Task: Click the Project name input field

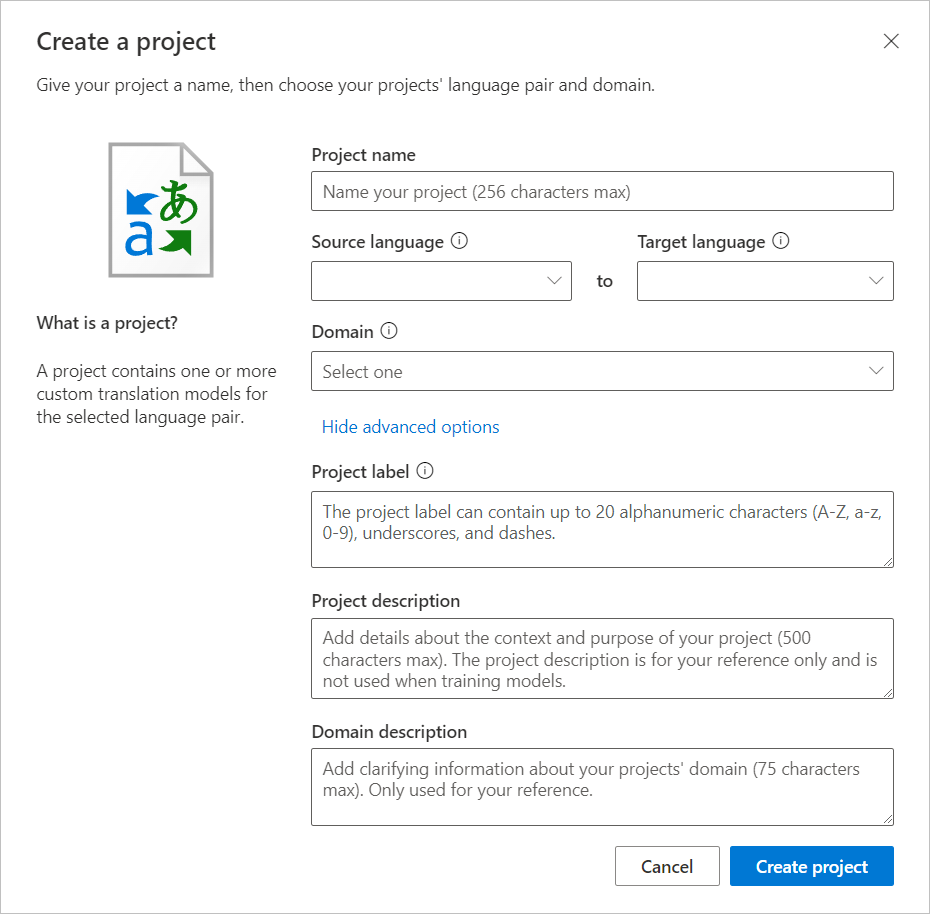Action: [602, 191]
